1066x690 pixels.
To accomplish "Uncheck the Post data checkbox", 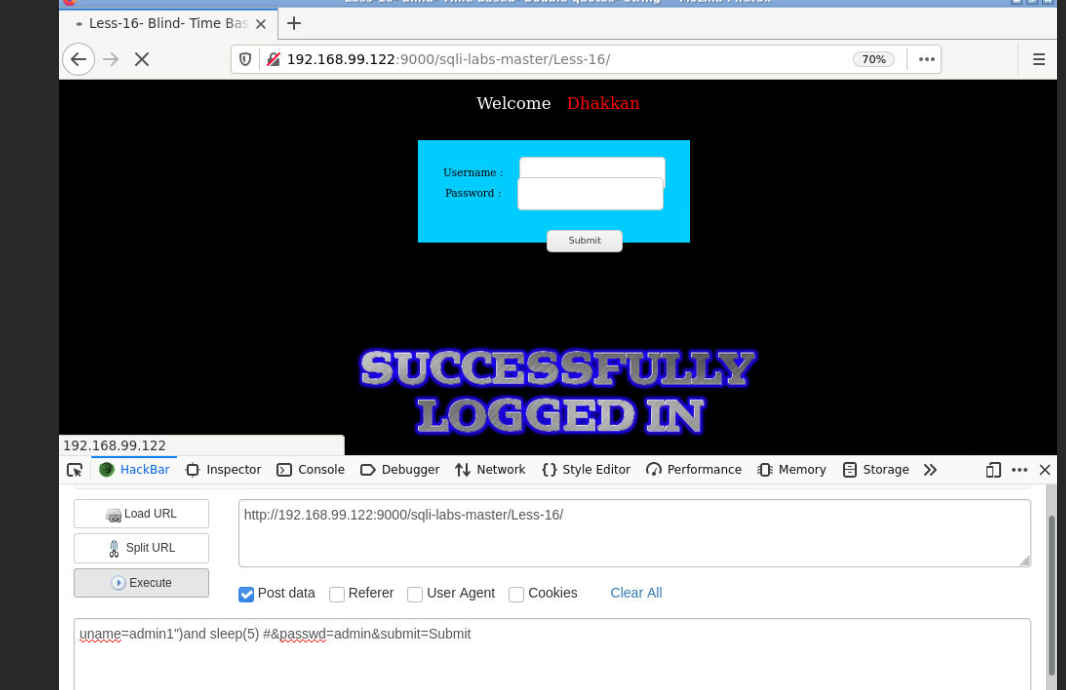I will point(246,594).
